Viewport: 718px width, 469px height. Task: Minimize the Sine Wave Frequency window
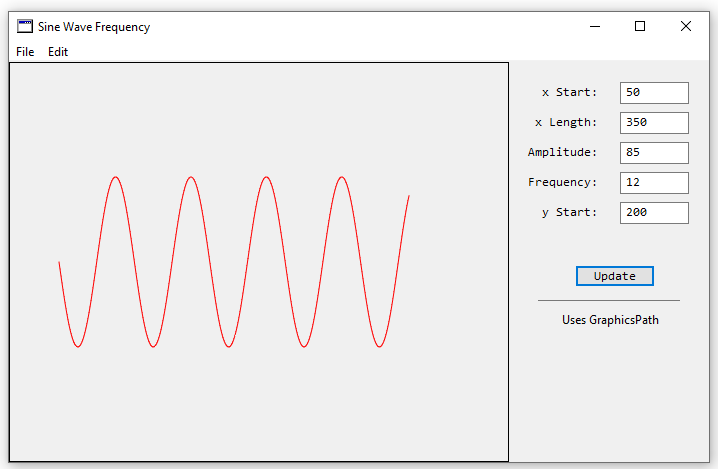point(594,27)
